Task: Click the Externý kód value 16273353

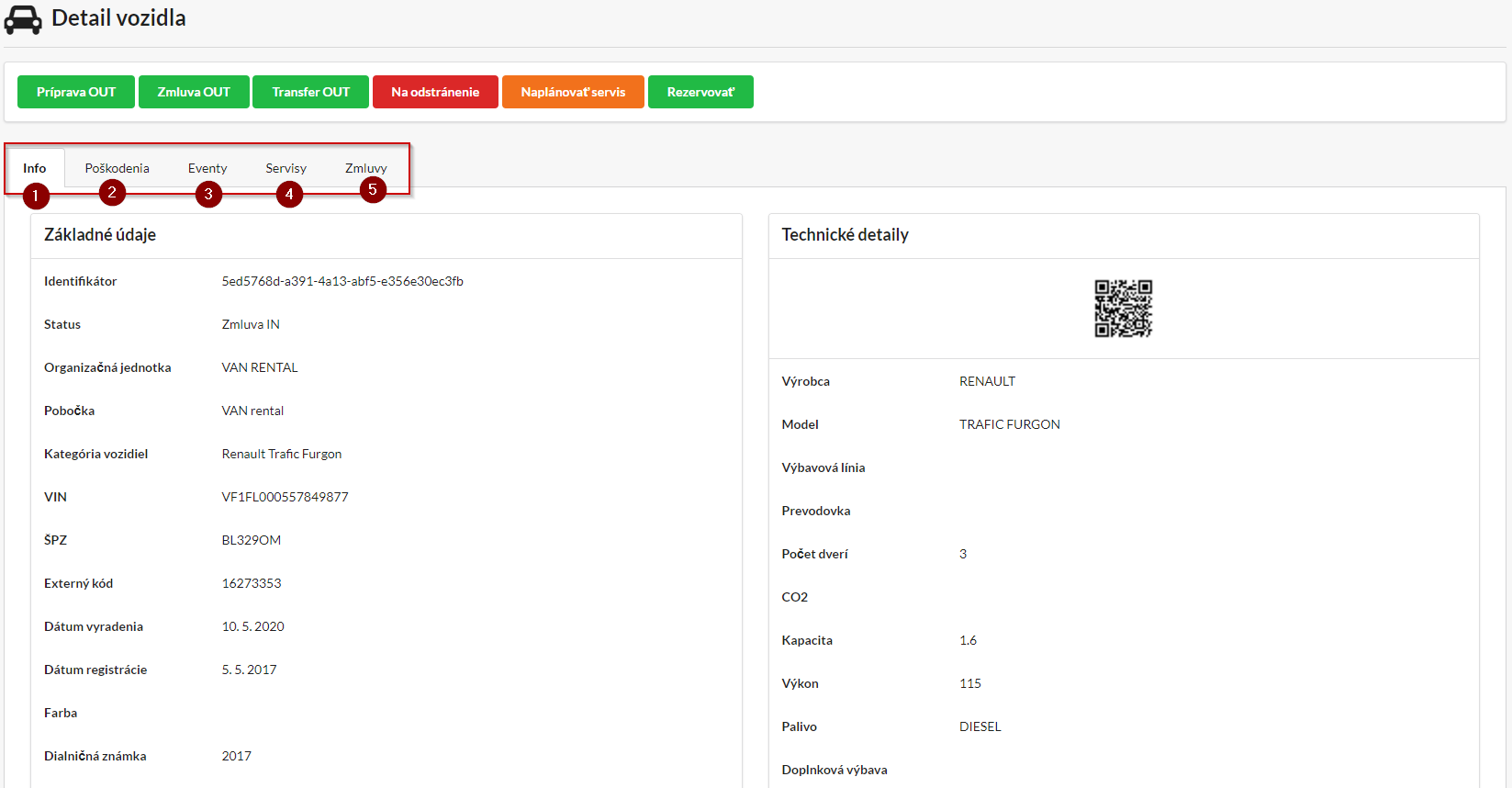Action: click(x=251, y=583)
